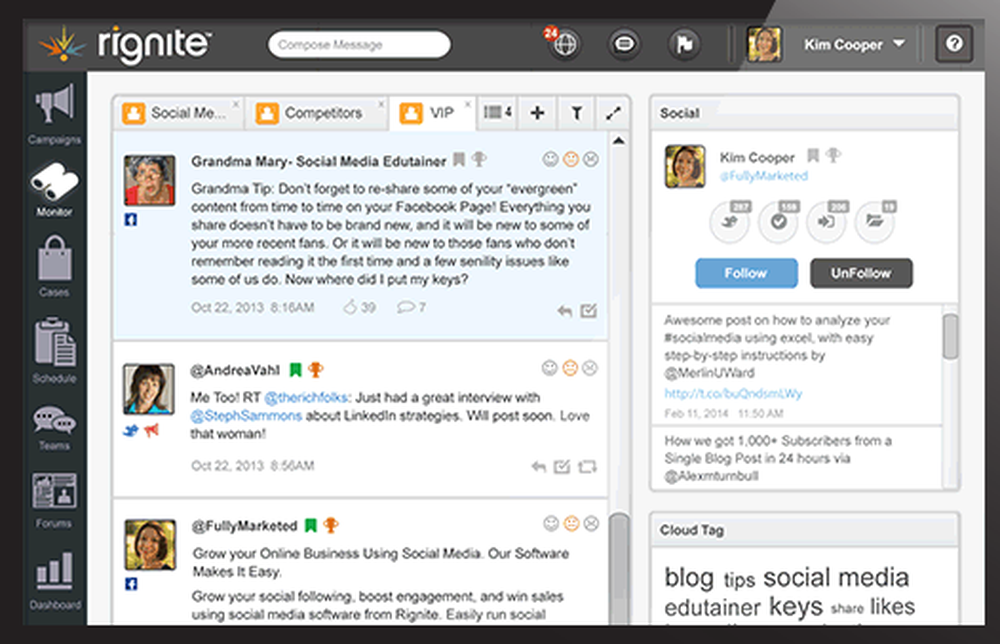Open the checkmark stat icon in profile
The height and width of the screenshot is (644, 1000).
(779, 221)
